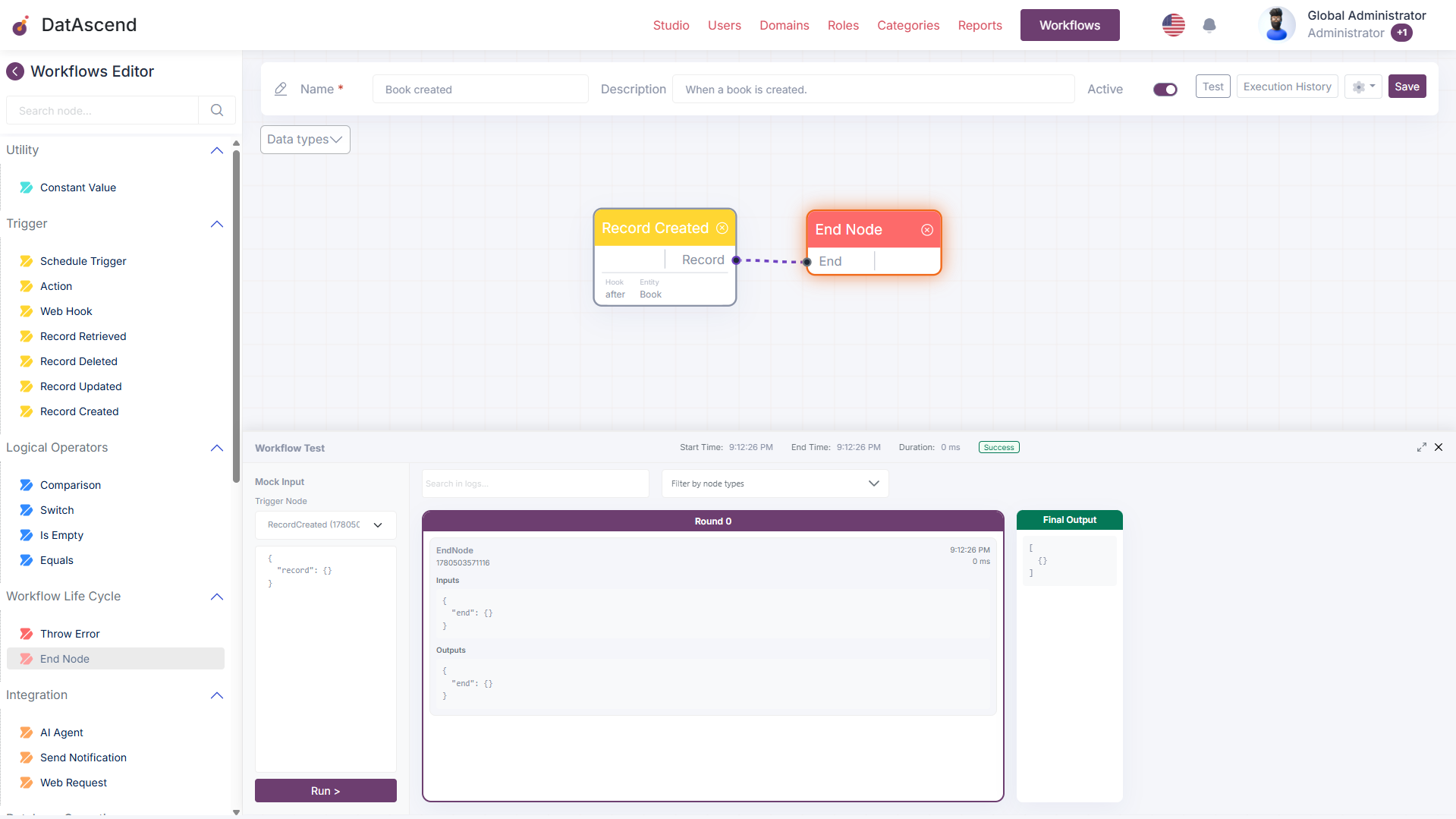Viewport: 1456px width, 819px height.
Task: Run the workflow test
Action: (325, 791)
